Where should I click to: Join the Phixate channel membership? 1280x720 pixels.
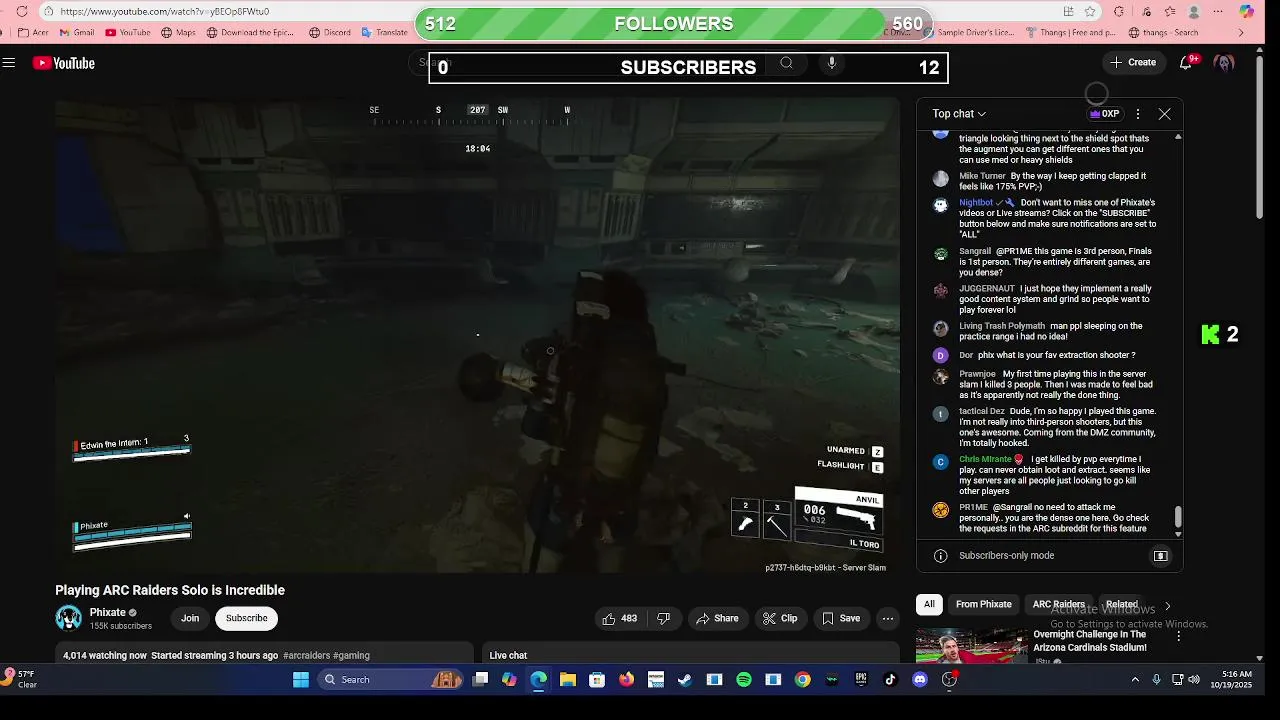click(190, 618)
